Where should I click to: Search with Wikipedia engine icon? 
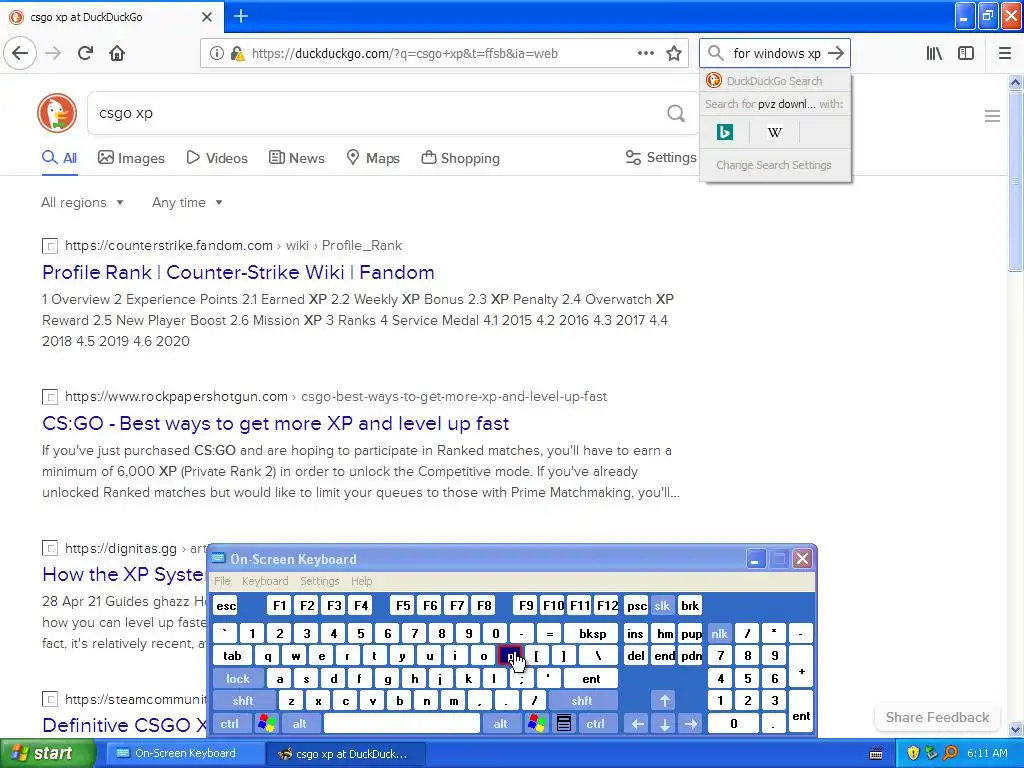[775, 133]
